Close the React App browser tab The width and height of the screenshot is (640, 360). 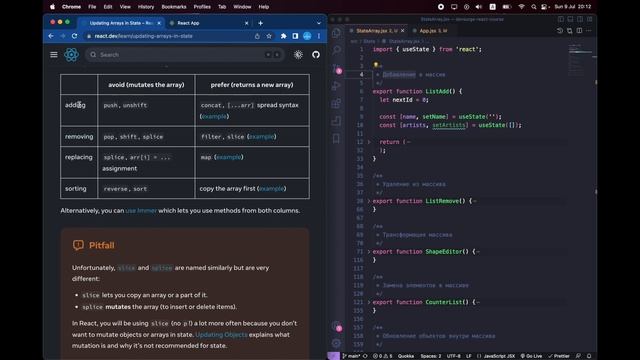tap(247, 23)
